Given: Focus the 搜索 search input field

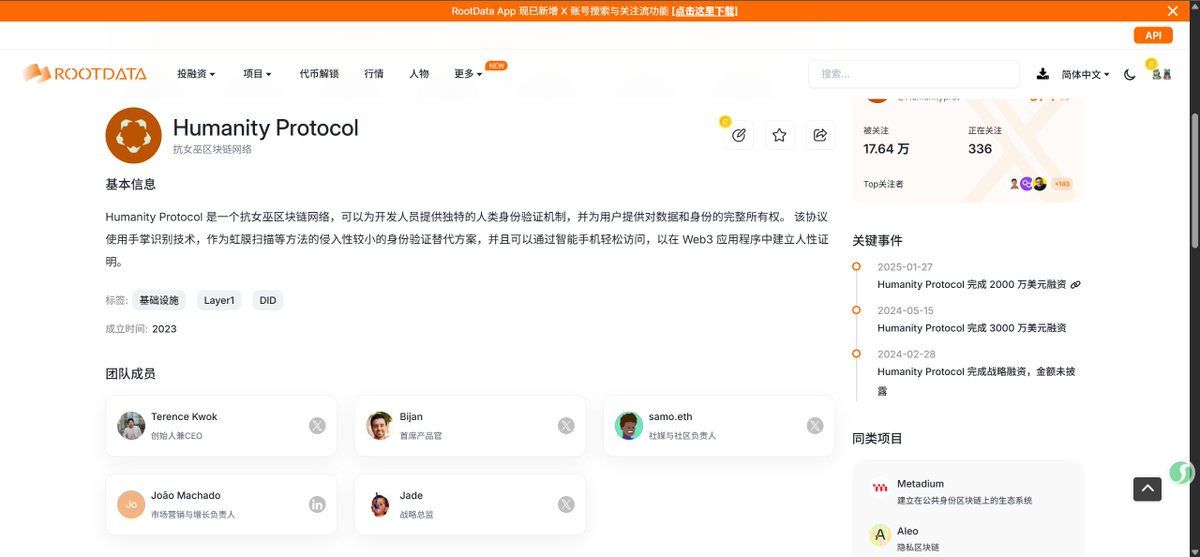Looking at the screenshot, I should tap(914, 74).
